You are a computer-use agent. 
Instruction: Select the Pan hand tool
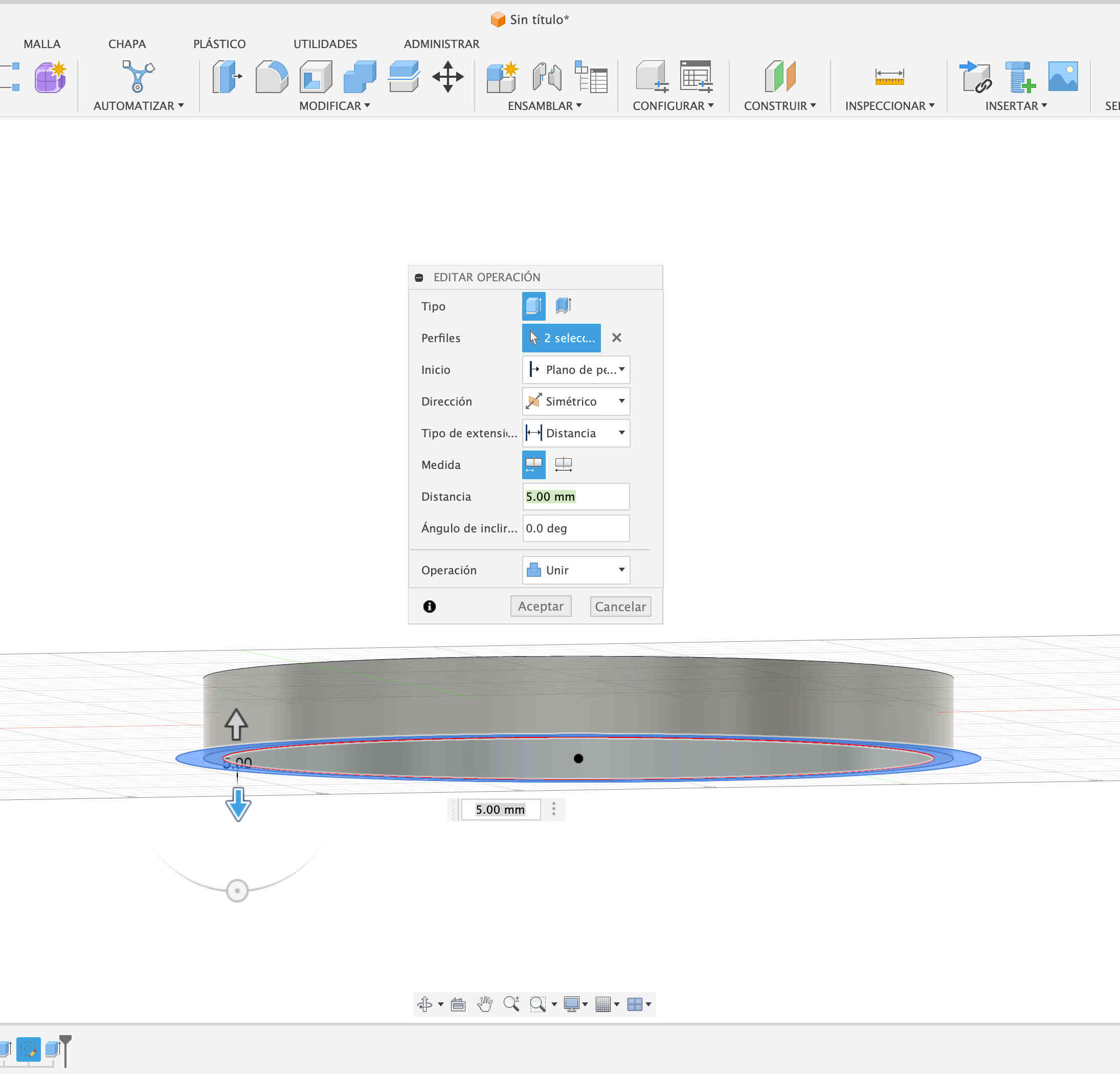tap(485, 1004)
